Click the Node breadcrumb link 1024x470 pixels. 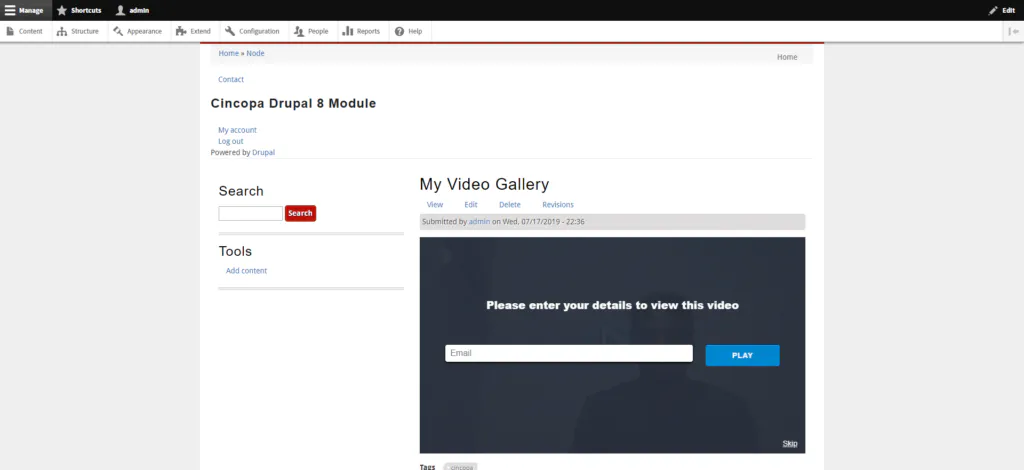[255, 53]
